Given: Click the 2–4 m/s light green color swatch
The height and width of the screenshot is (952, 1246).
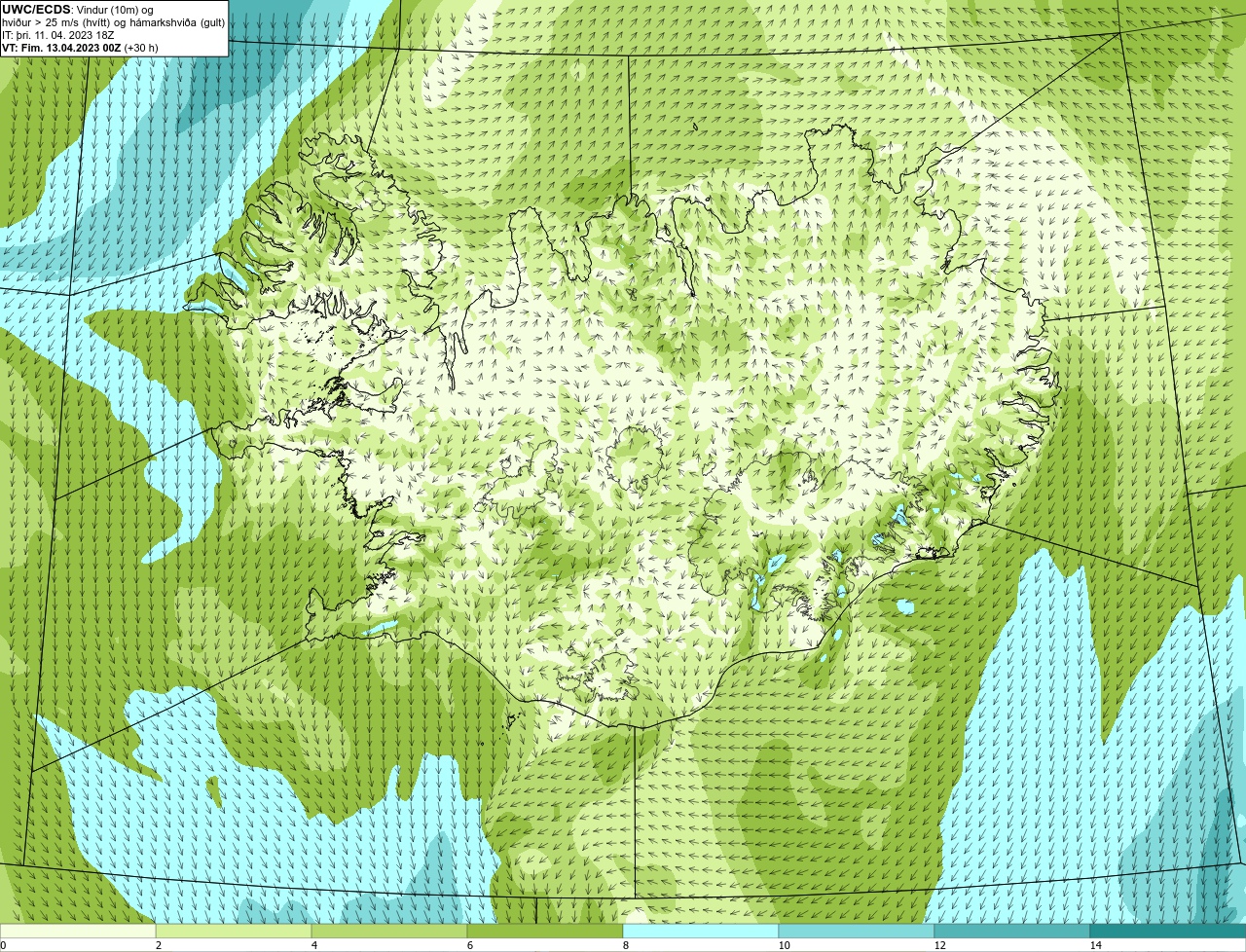Looking at the screenshot, I should pyautogui.click(x=234, y=931).
